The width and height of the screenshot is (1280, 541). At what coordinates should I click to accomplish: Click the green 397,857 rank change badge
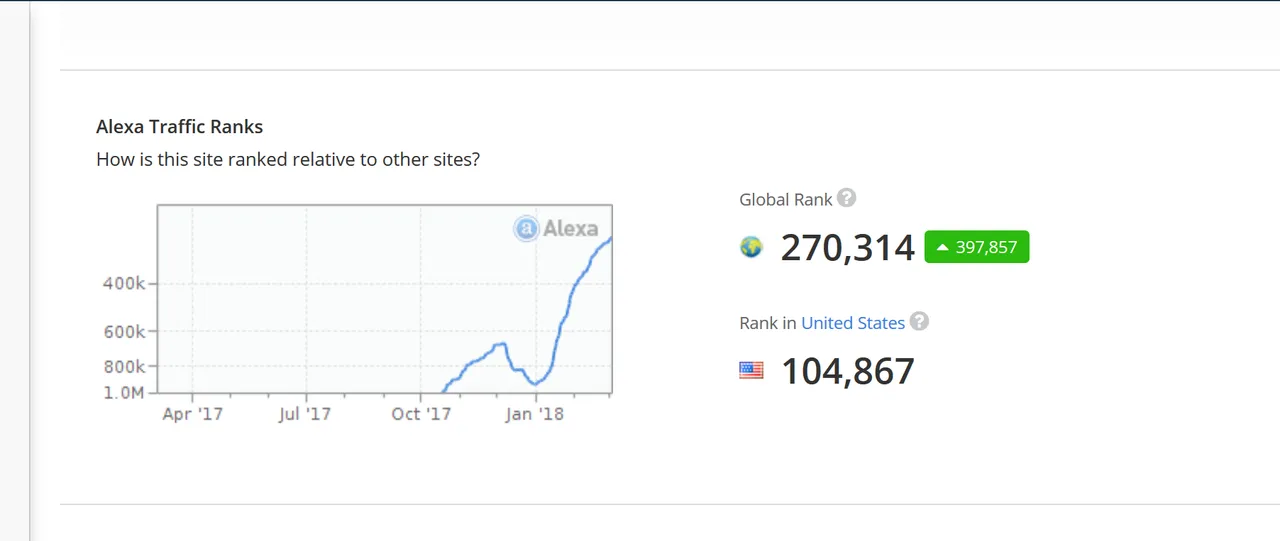click(976, 247)
